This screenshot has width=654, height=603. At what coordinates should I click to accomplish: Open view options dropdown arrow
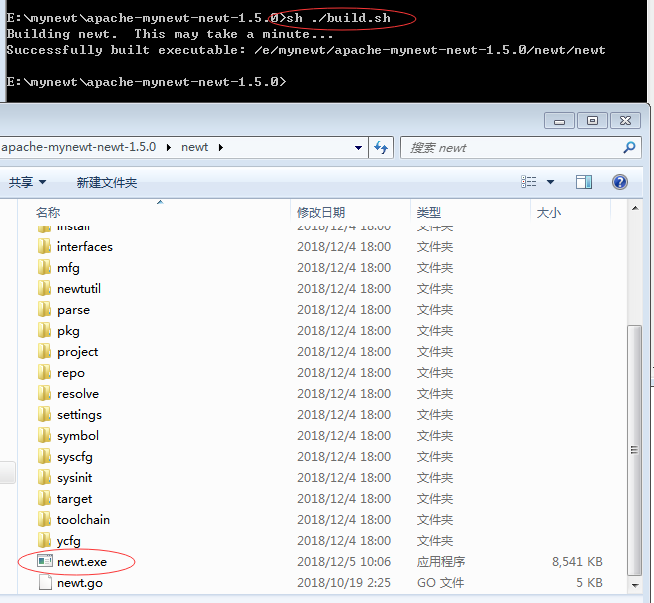[551, 182]
